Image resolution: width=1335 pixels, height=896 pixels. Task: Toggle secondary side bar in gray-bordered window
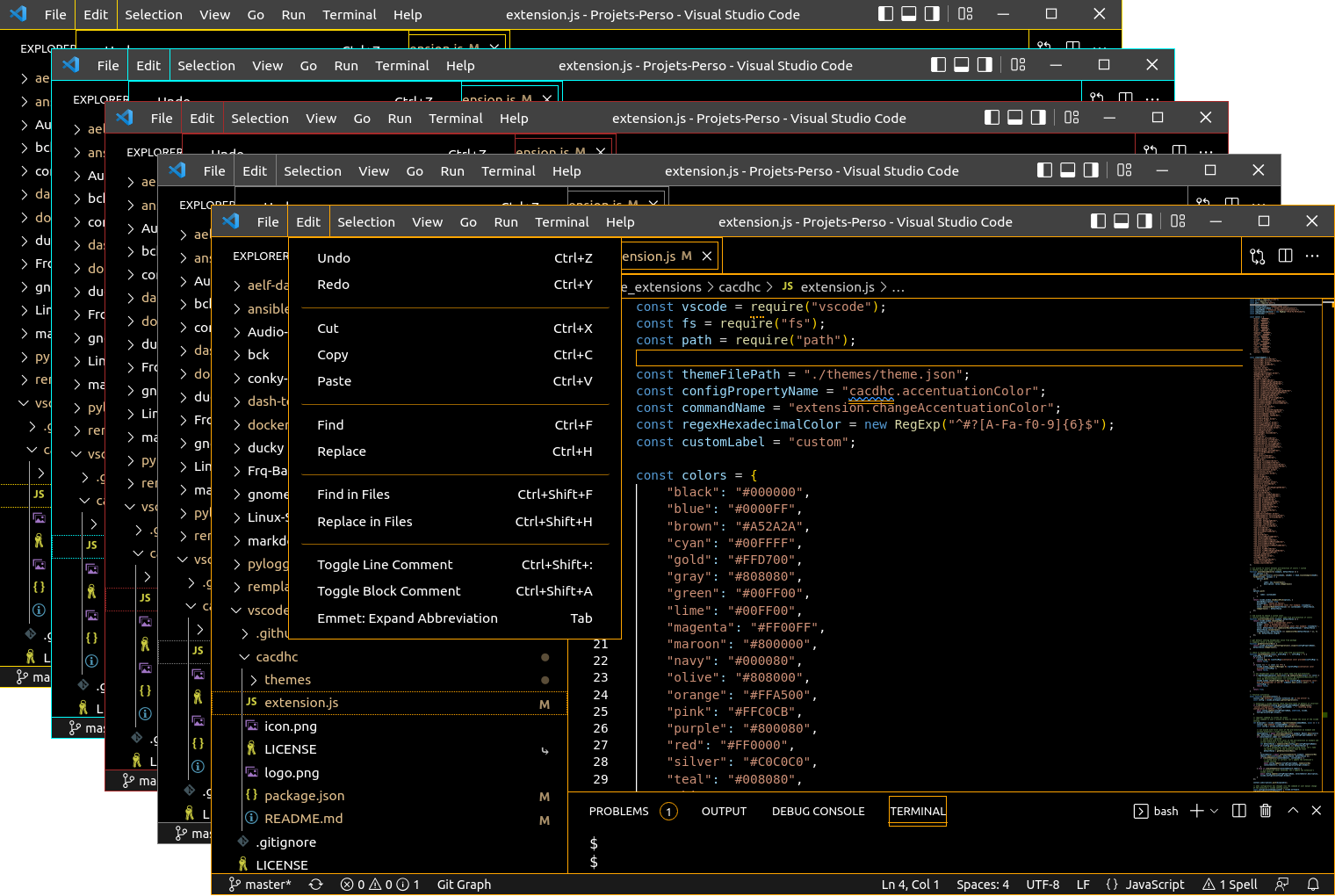point(1091,170)
